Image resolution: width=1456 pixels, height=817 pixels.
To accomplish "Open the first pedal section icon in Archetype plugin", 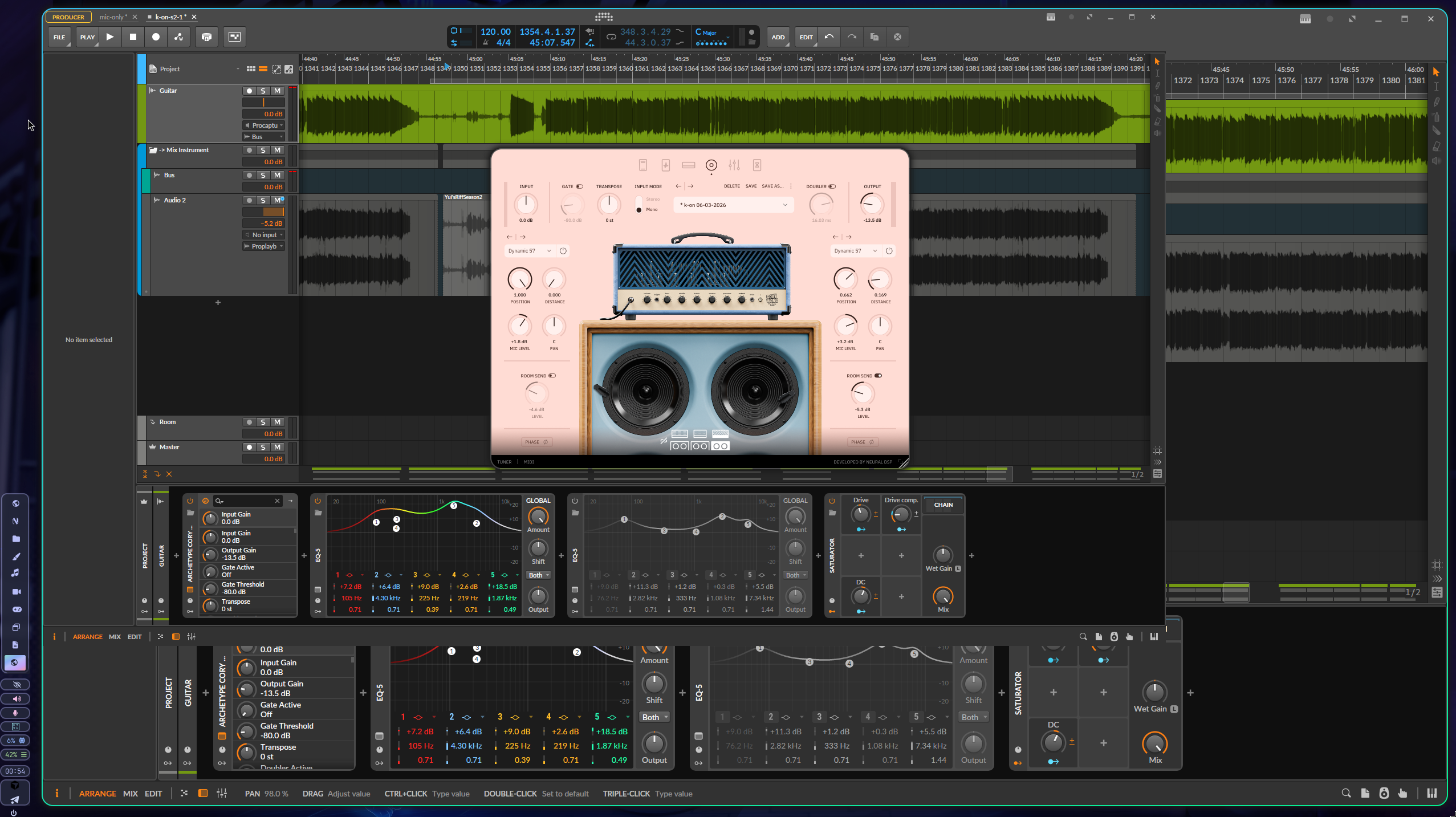I will click(642, 165).
